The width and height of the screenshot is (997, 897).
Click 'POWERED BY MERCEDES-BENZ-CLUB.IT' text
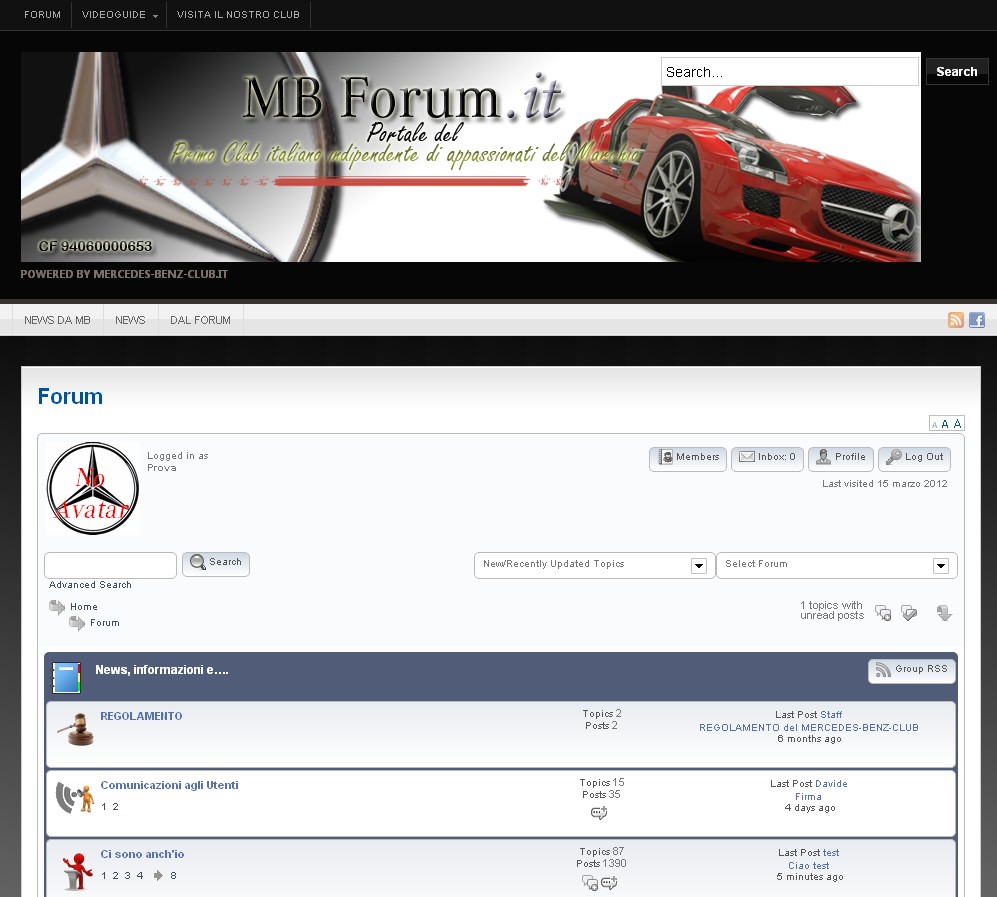click(124, 274)
